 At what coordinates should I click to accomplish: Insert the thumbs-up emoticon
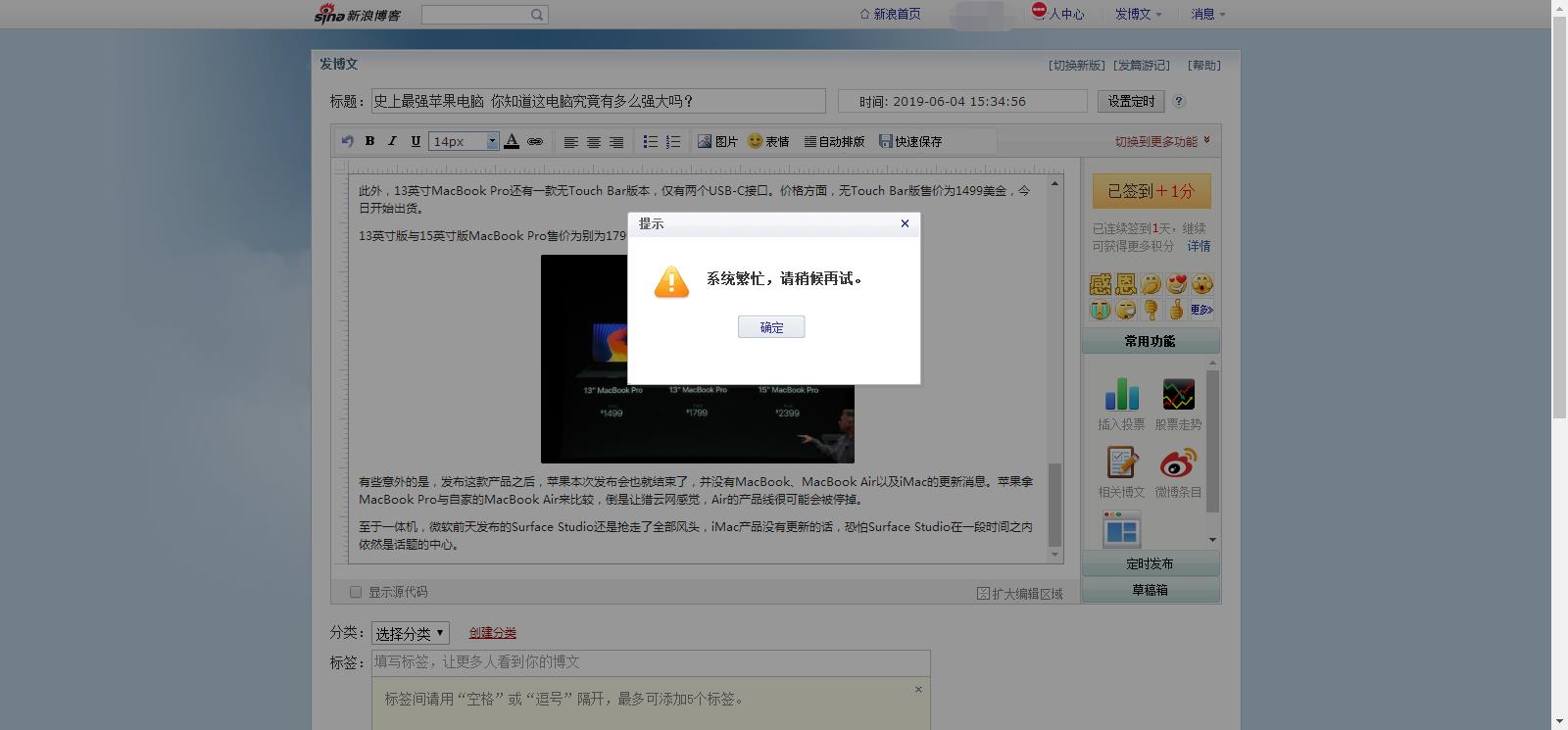pos(1177,310)
